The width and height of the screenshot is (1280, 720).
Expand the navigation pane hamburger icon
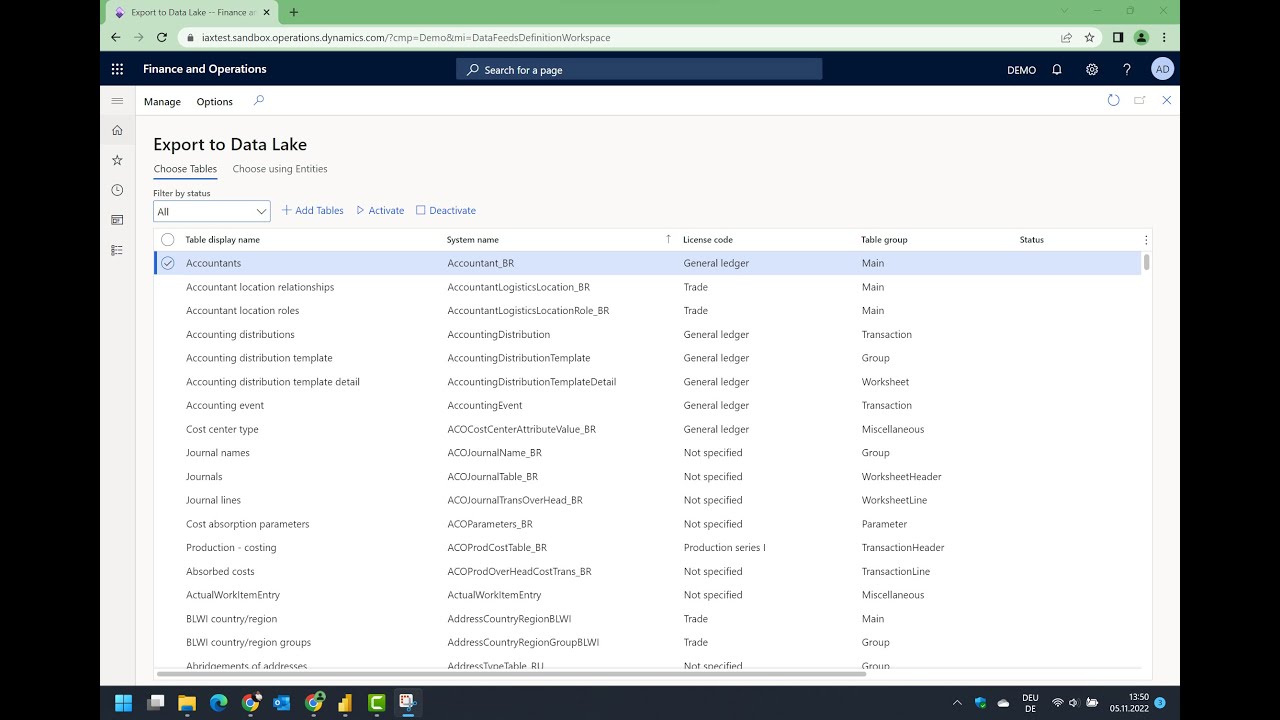point(117,101)
